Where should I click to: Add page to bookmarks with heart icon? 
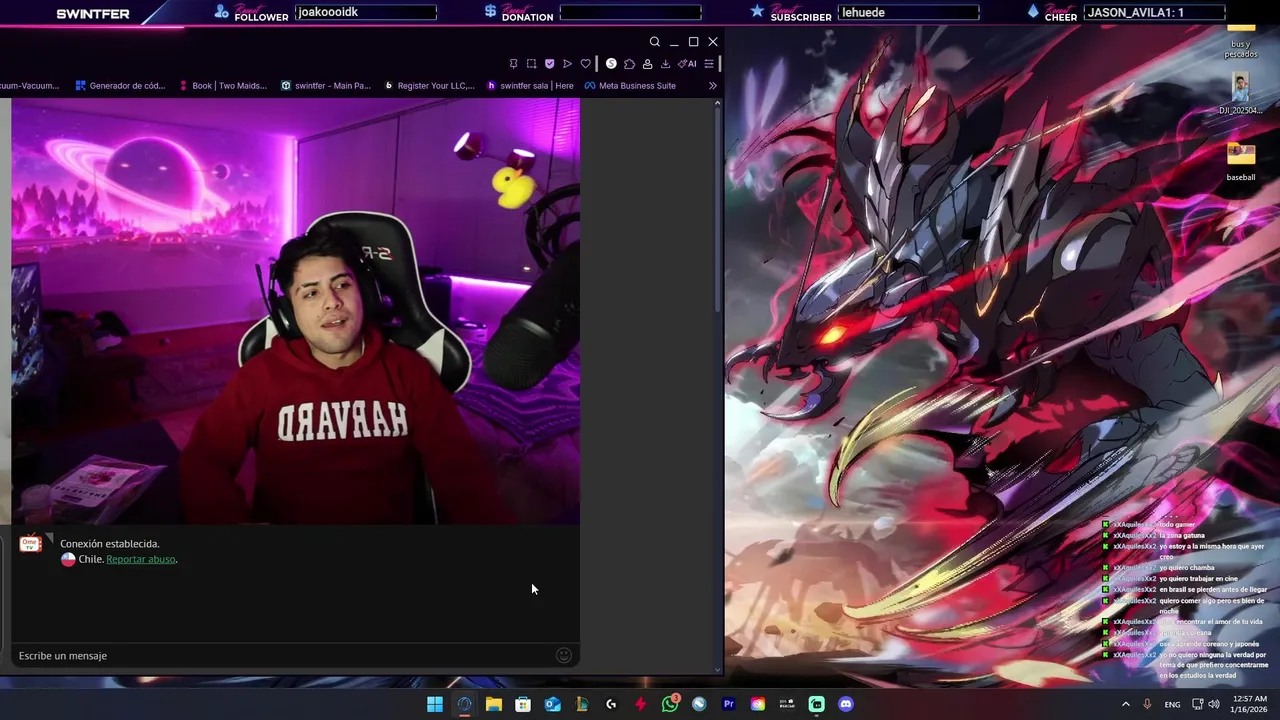[x=586, y=64]
